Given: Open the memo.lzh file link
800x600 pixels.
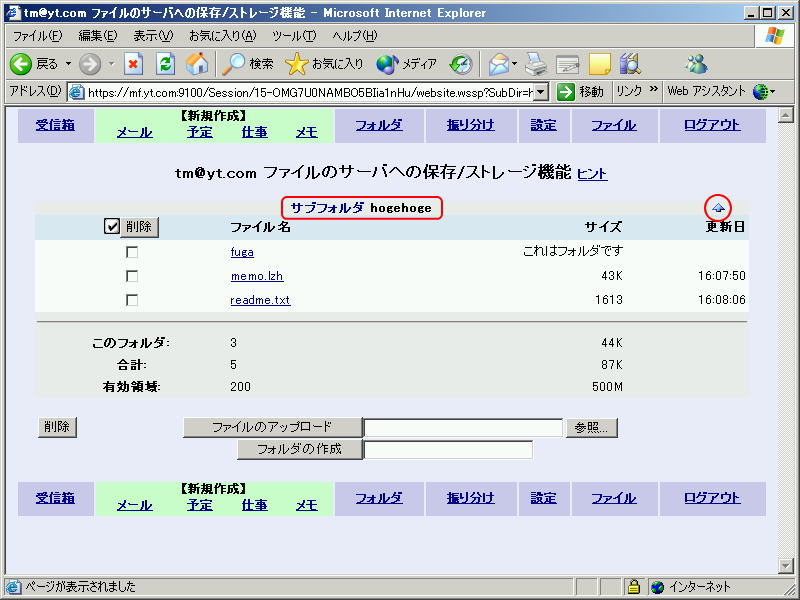Looking at the screenshot, I should (250, 276).
